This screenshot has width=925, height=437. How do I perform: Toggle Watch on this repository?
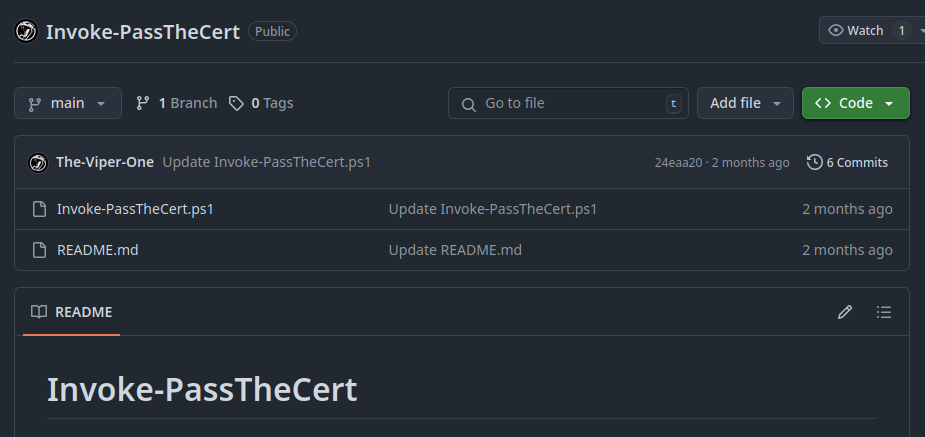coord(857,31)
